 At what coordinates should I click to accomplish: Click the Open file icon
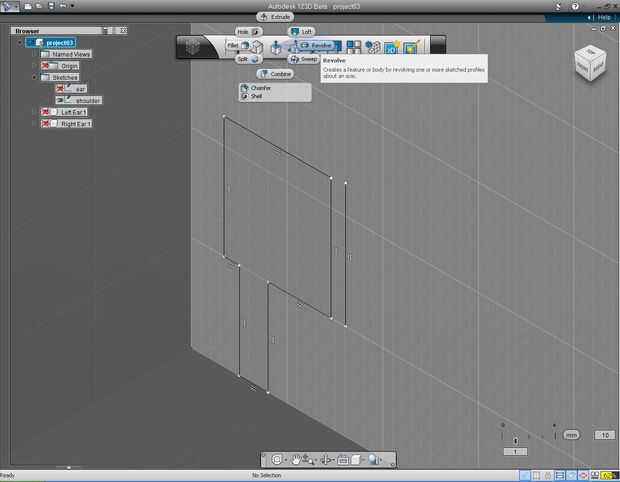pos(39,6)
